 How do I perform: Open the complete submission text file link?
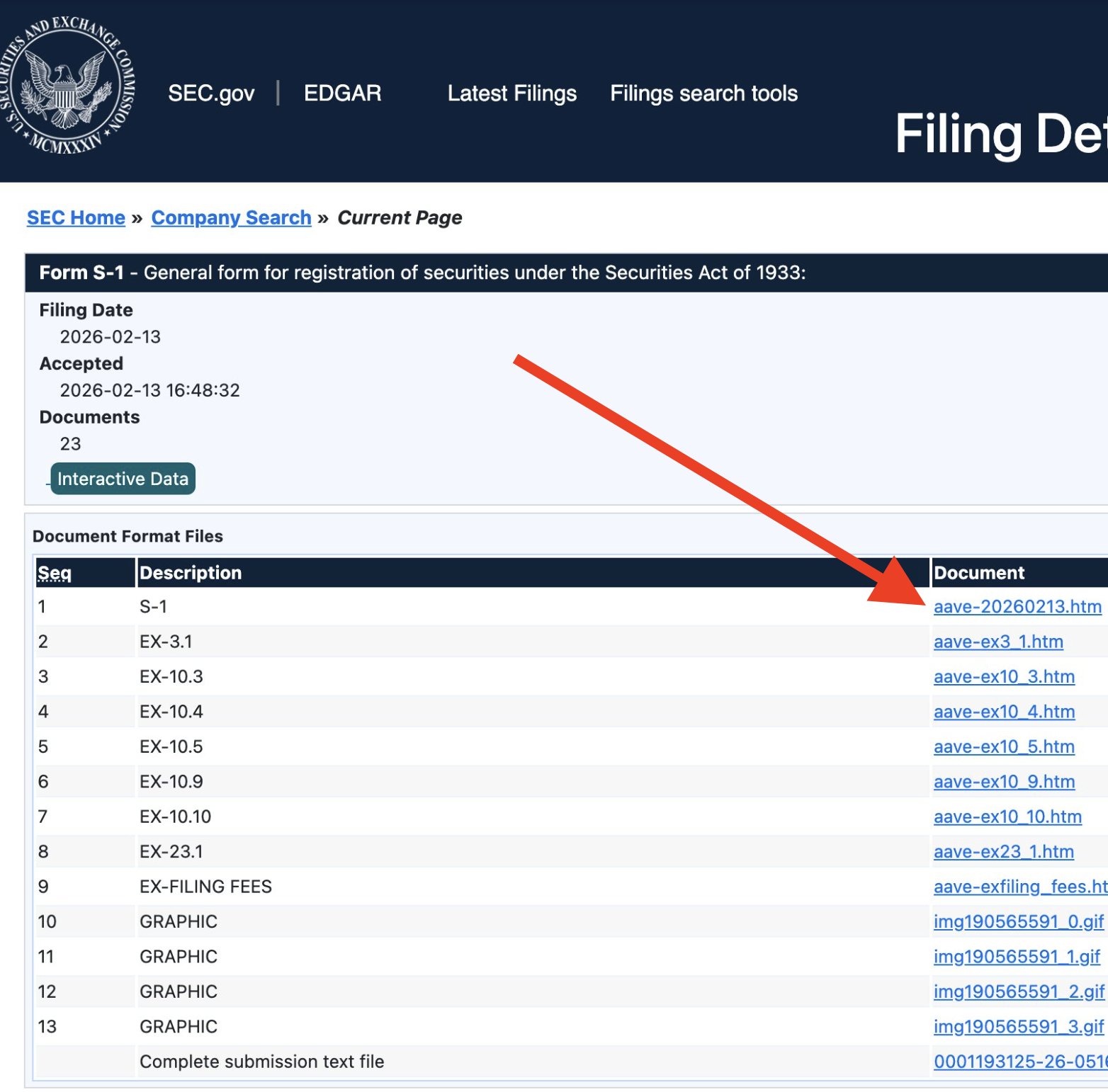(x=1020, y=1062)
